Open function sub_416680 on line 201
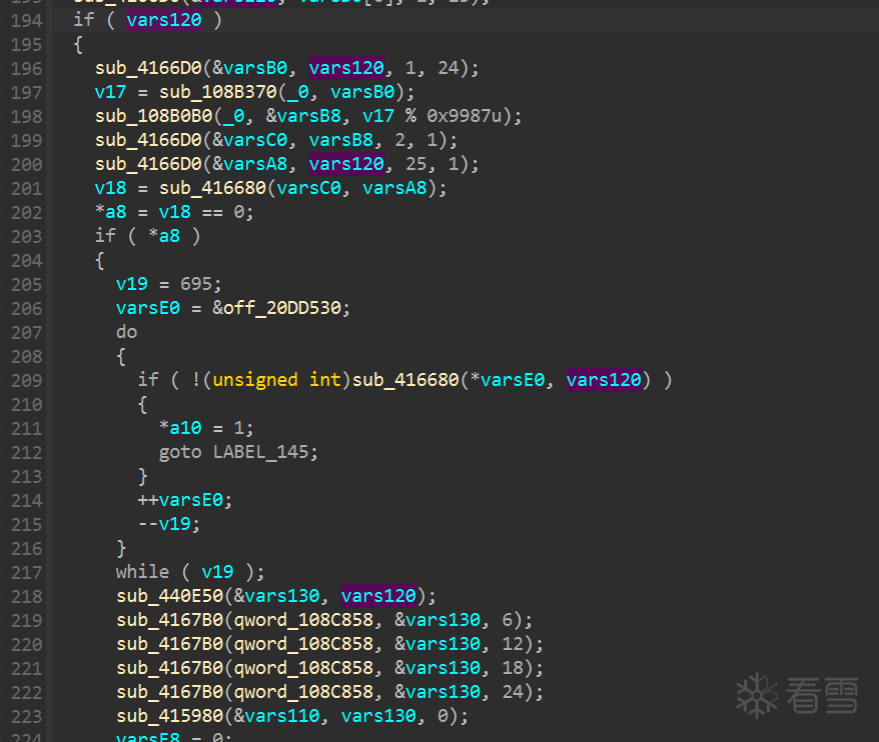Viewport: 879px width, 742px height. point(212,188)
